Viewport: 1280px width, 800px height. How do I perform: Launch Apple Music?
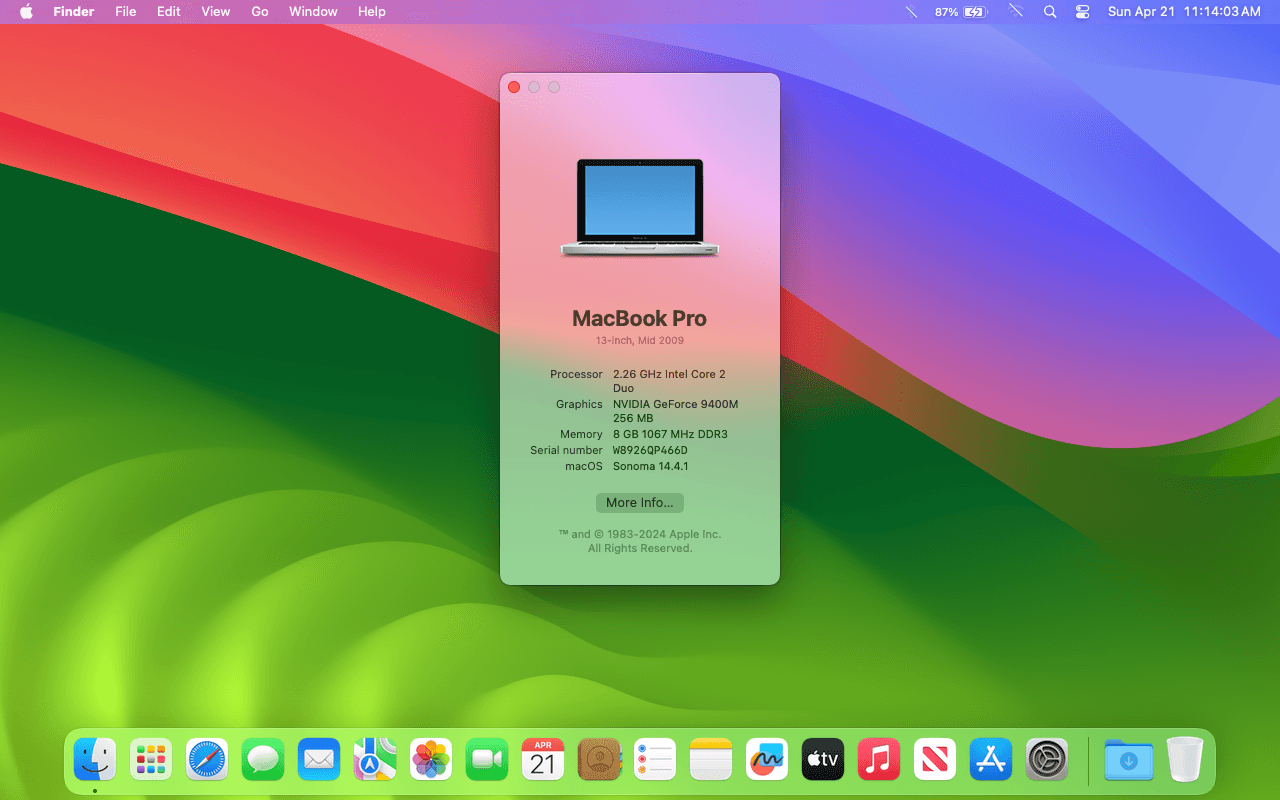(878, 758)
